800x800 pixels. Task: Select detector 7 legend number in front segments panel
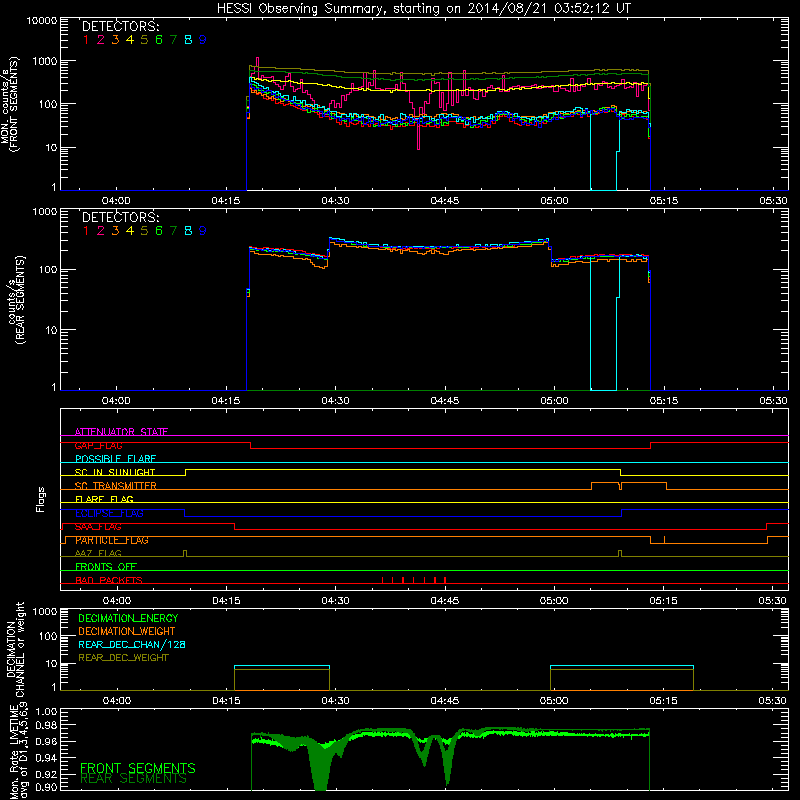pyautogui.click(x=173, y=40)
